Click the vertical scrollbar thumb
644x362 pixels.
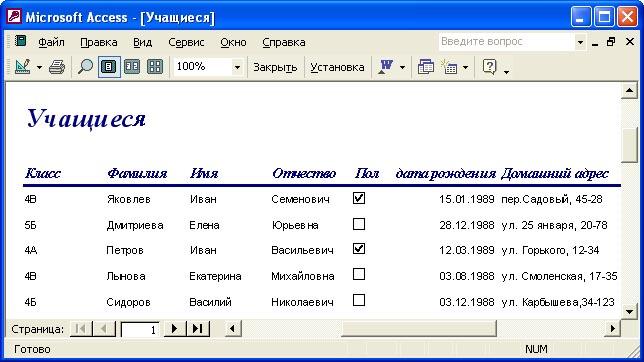[629, 145]
